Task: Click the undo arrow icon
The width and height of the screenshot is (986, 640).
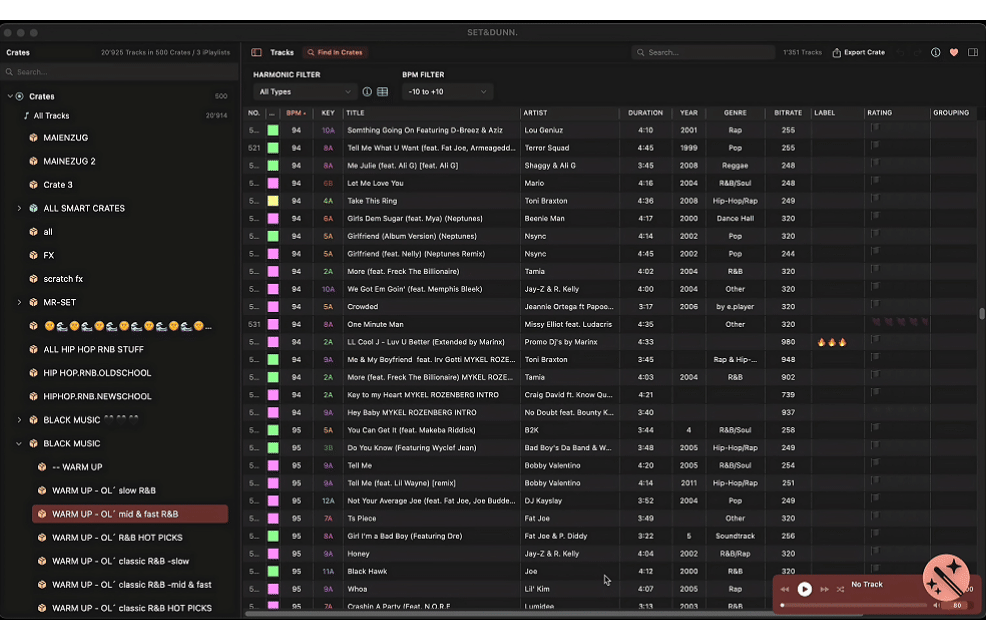Action: coord(900,52)
